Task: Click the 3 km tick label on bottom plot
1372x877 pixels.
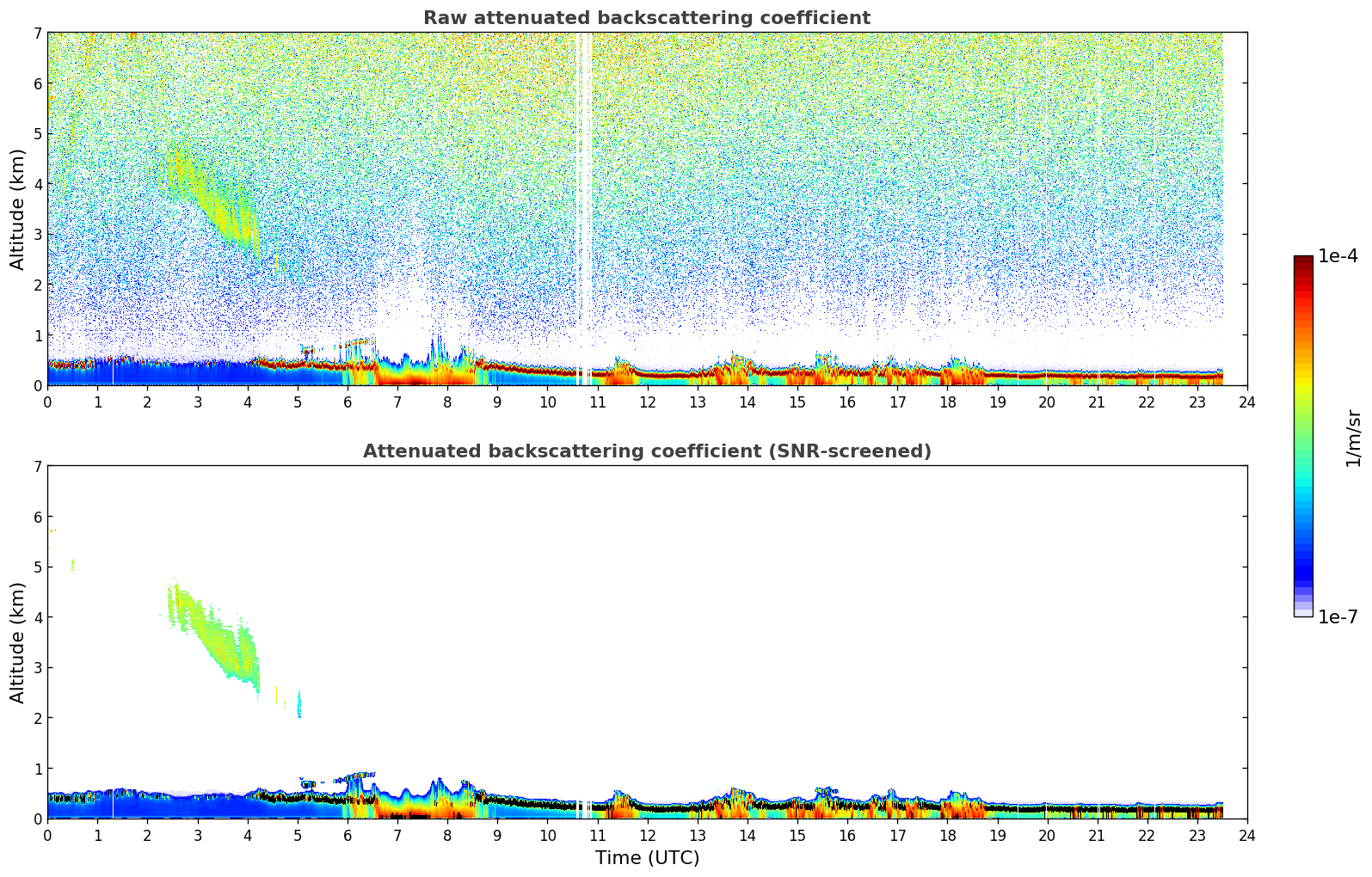Action: coord(37,668)
